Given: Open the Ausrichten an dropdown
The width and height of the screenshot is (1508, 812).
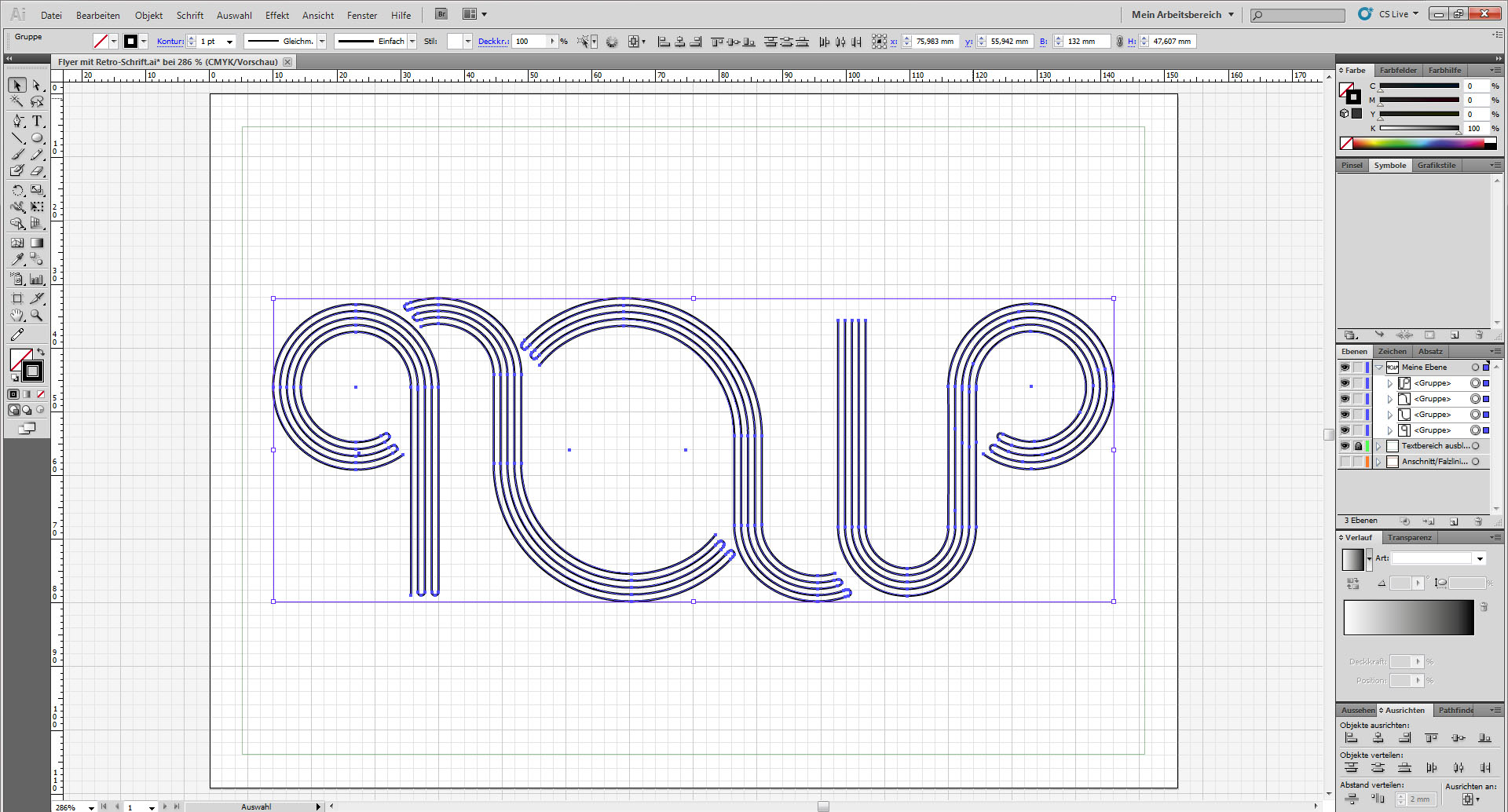Looking at the screenshot, I should click(x=1470, y=799).
